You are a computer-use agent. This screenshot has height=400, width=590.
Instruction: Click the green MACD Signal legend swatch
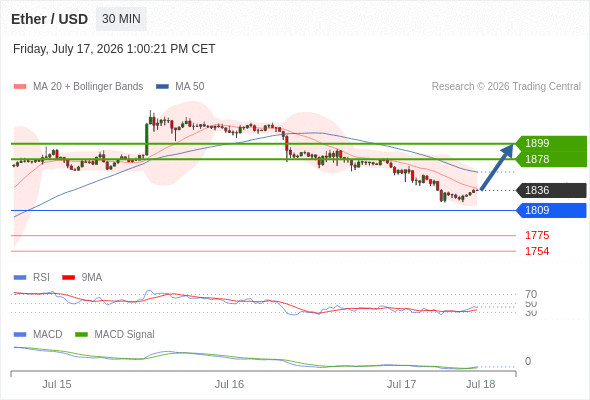point(81,335)
